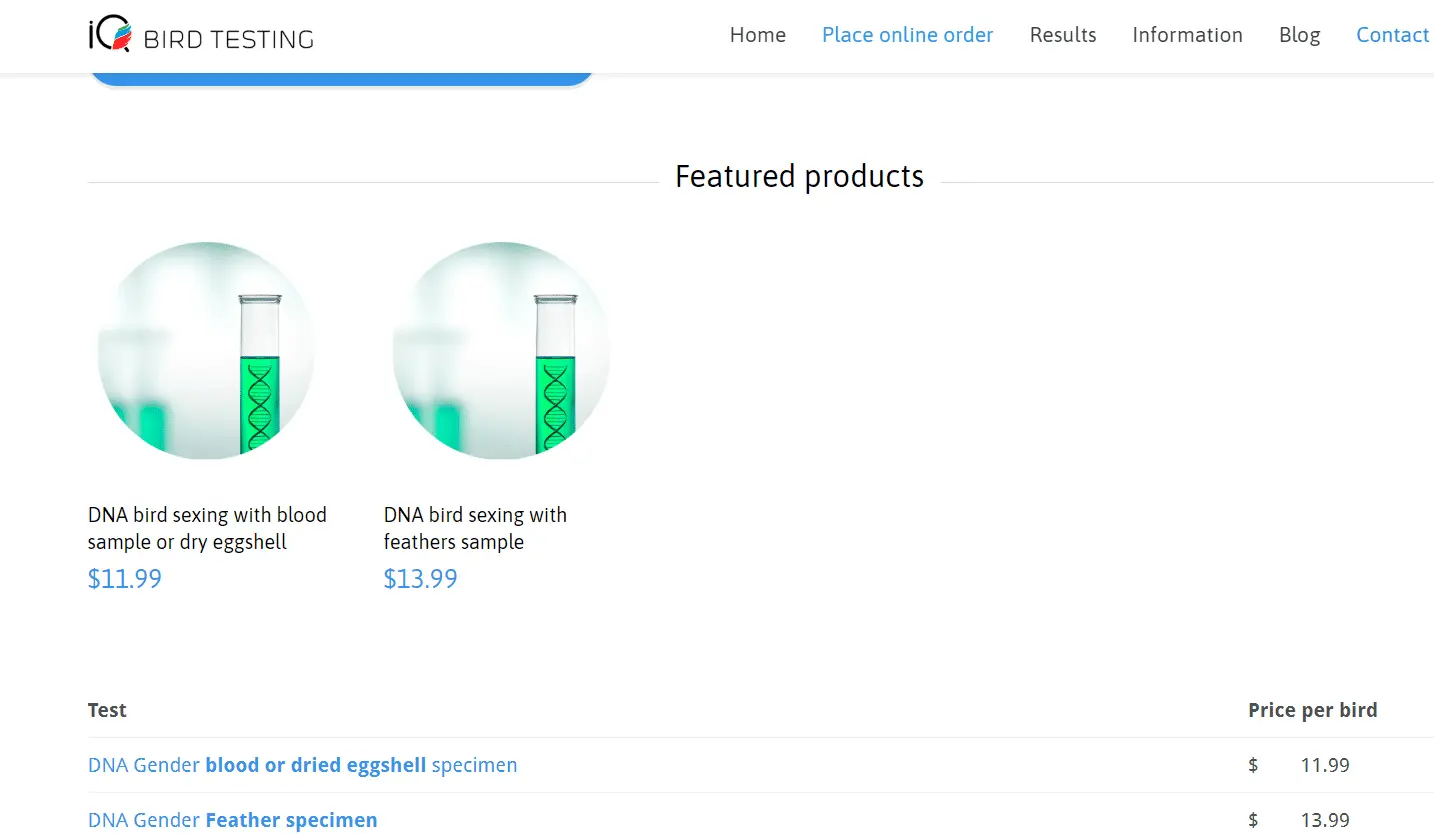Click blood sample product test tube image
The width and height of the screenshot is (1434, 834).
pos(207,350)
